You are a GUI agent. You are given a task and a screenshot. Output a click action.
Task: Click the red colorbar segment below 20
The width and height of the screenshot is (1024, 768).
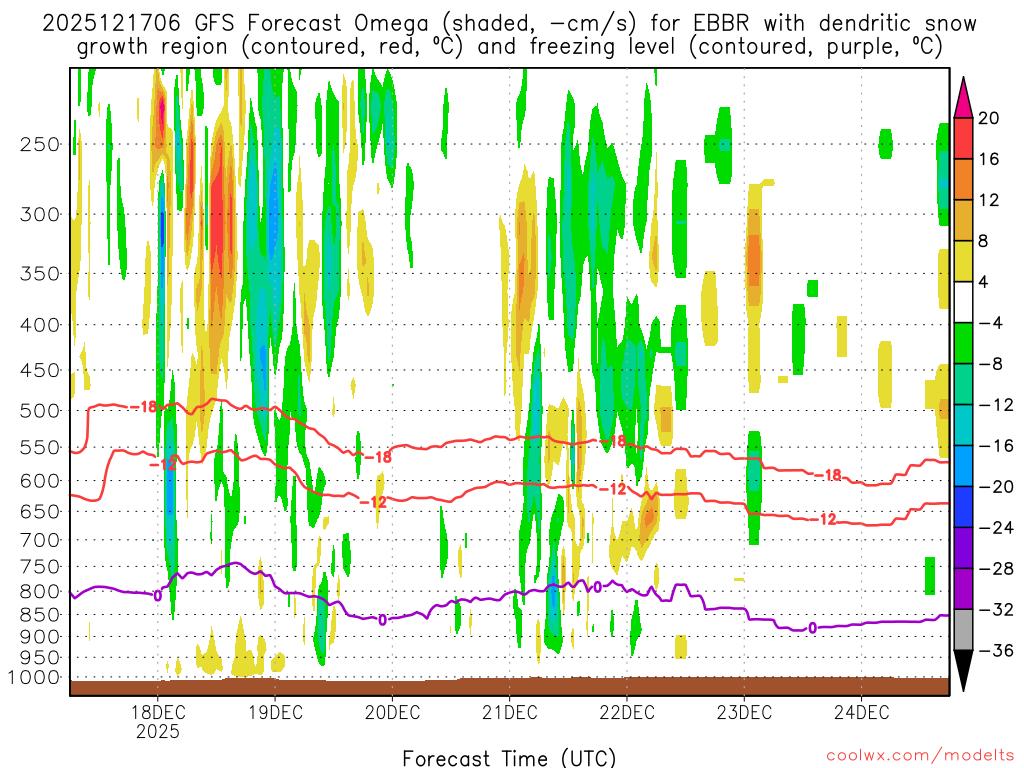(x=963, y=138)
